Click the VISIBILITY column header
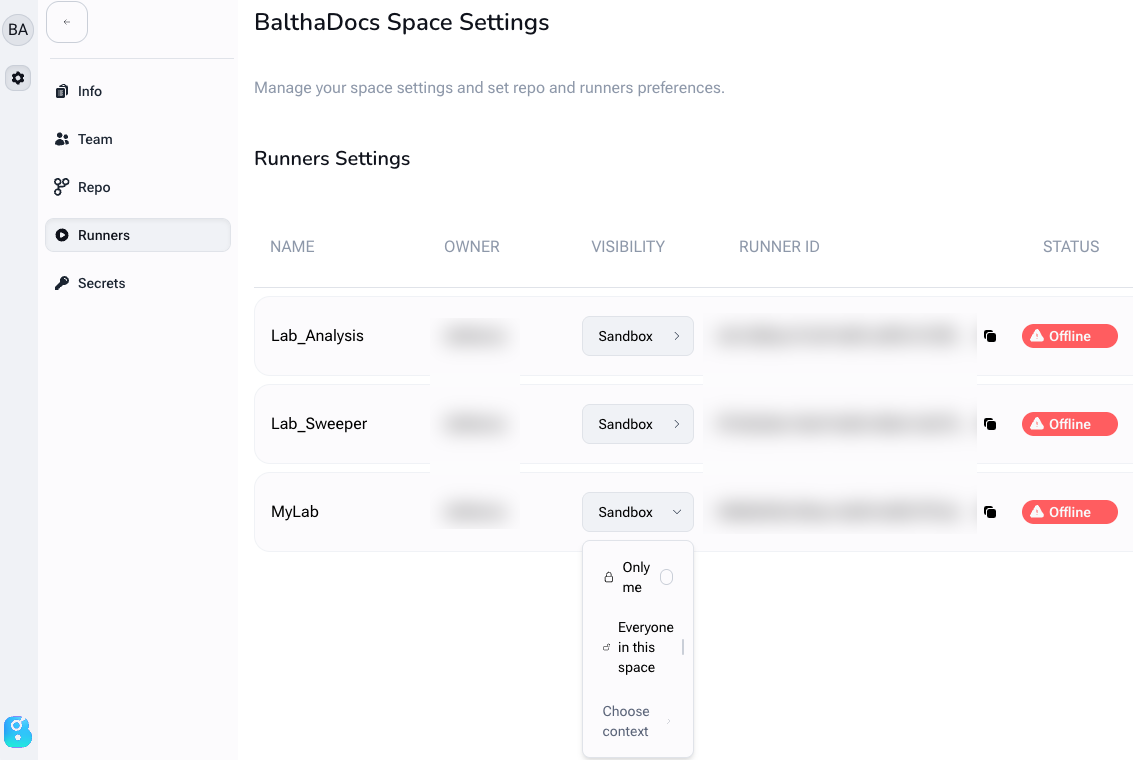The height and width of the screenshot is (760, 1133). pos(628,247)
